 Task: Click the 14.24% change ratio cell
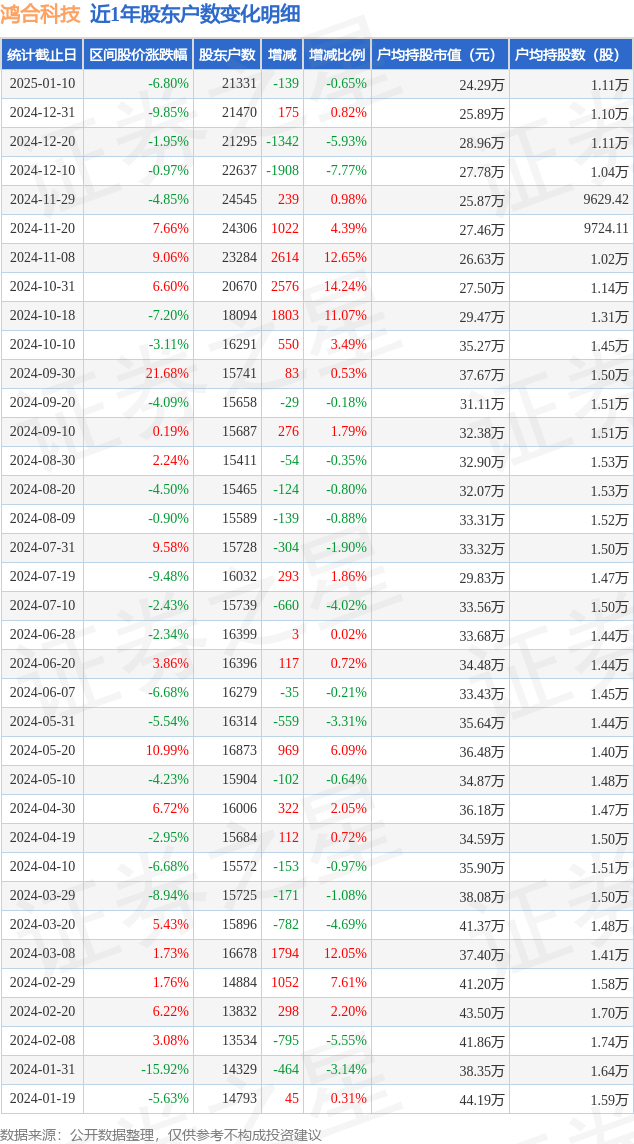coord(337,287)
